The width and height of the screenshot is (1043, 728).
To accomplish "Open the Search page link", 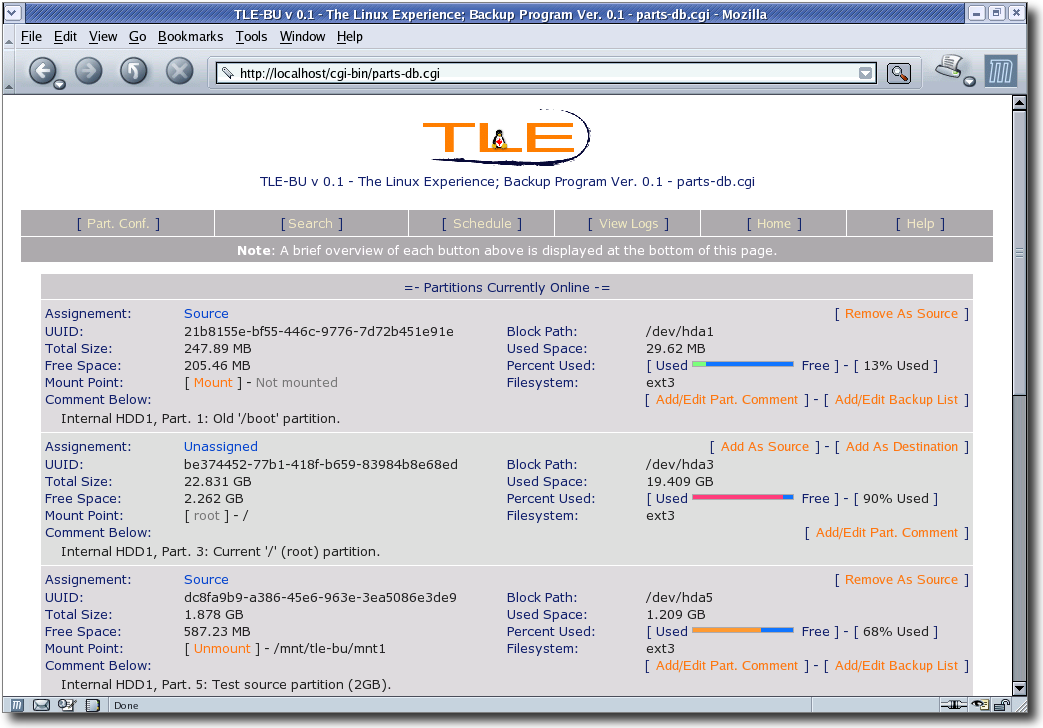I will [x=311, y=224].
